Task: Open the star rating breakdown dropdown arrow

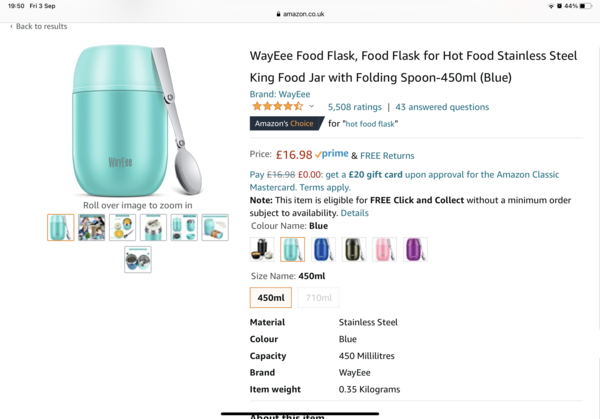Action: (312, 107)
